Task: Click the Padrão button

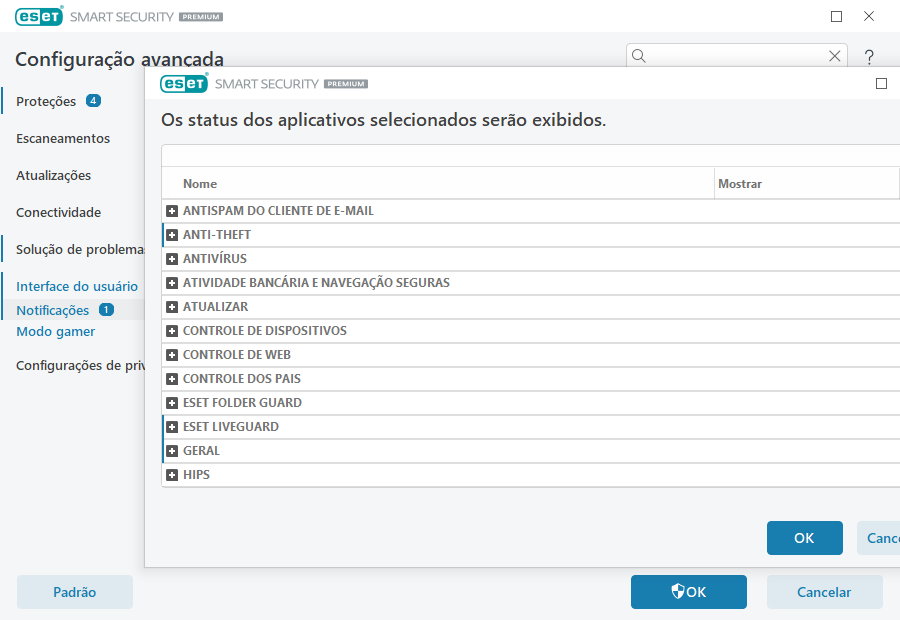Action: click(74, 592)
